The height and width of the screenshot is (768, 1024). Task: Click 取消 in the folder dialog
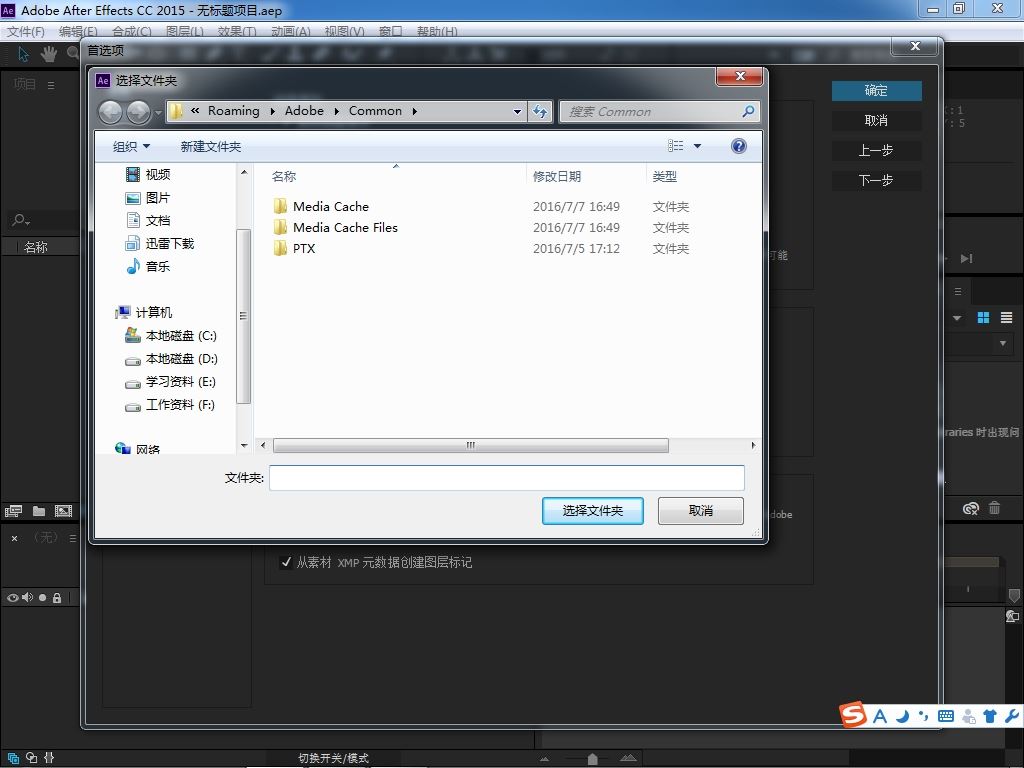700,511
